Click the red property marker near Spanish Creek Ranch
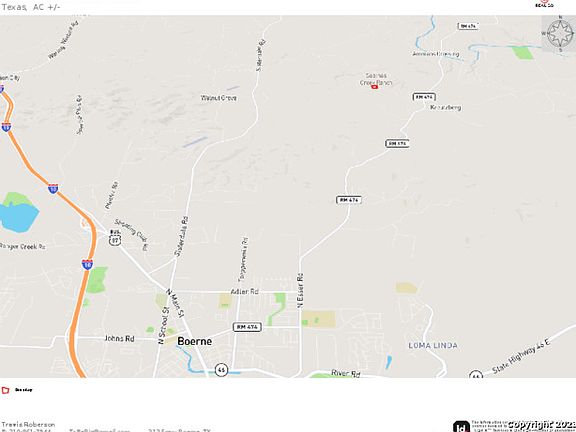The width and height of the screenshot is (576, 432). tap(374, 87)
